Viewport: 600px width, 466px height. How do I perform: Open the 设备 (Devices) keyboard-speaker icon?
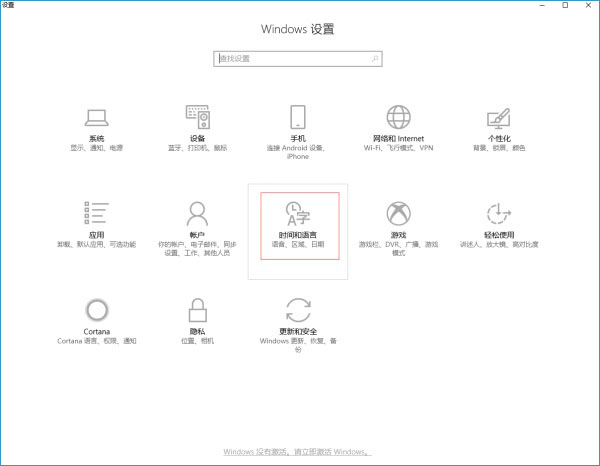tap(198, 117)
